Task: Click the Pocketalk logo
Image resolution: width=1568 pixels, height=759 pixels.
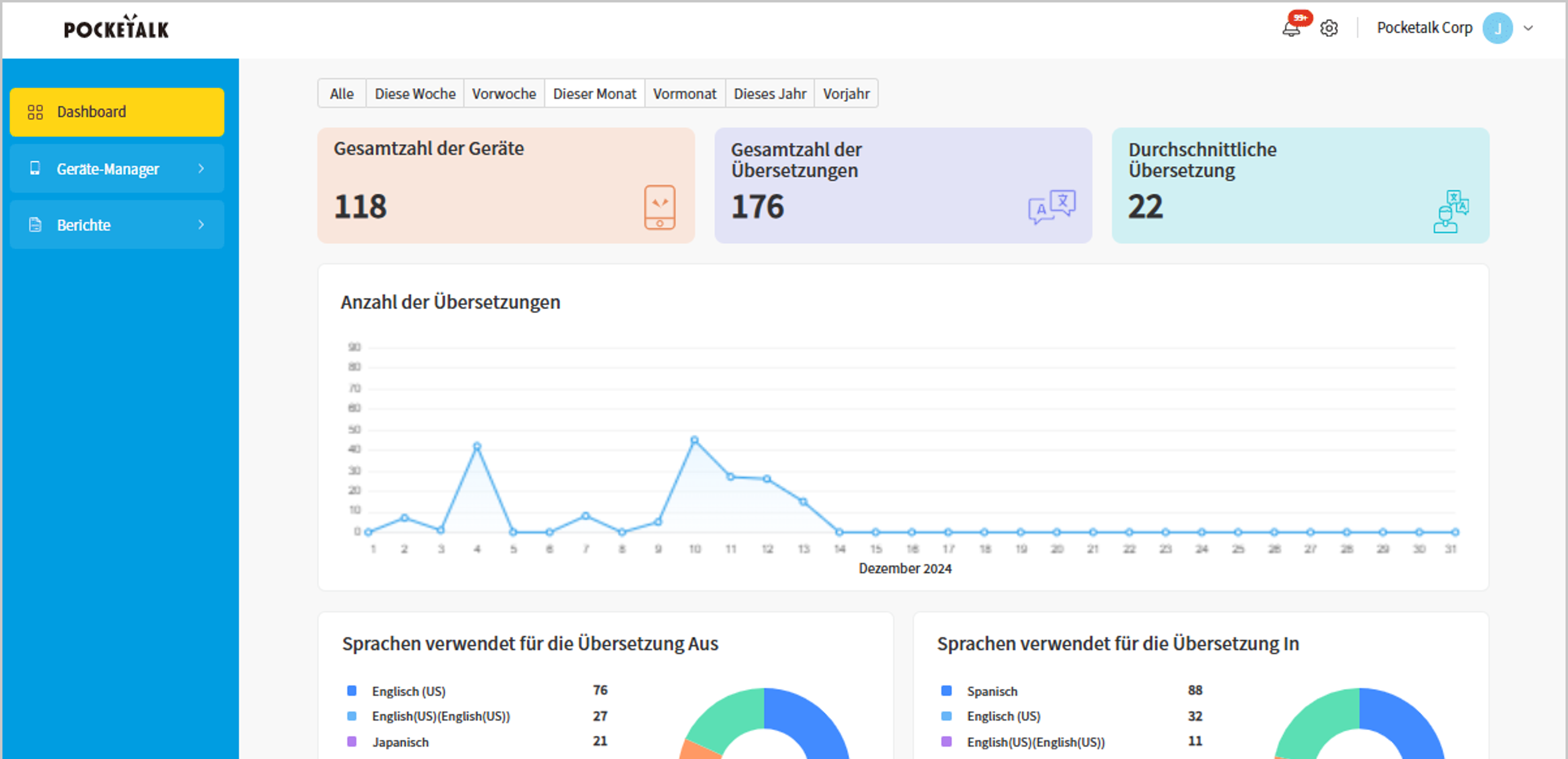Action: click(116, 27)
